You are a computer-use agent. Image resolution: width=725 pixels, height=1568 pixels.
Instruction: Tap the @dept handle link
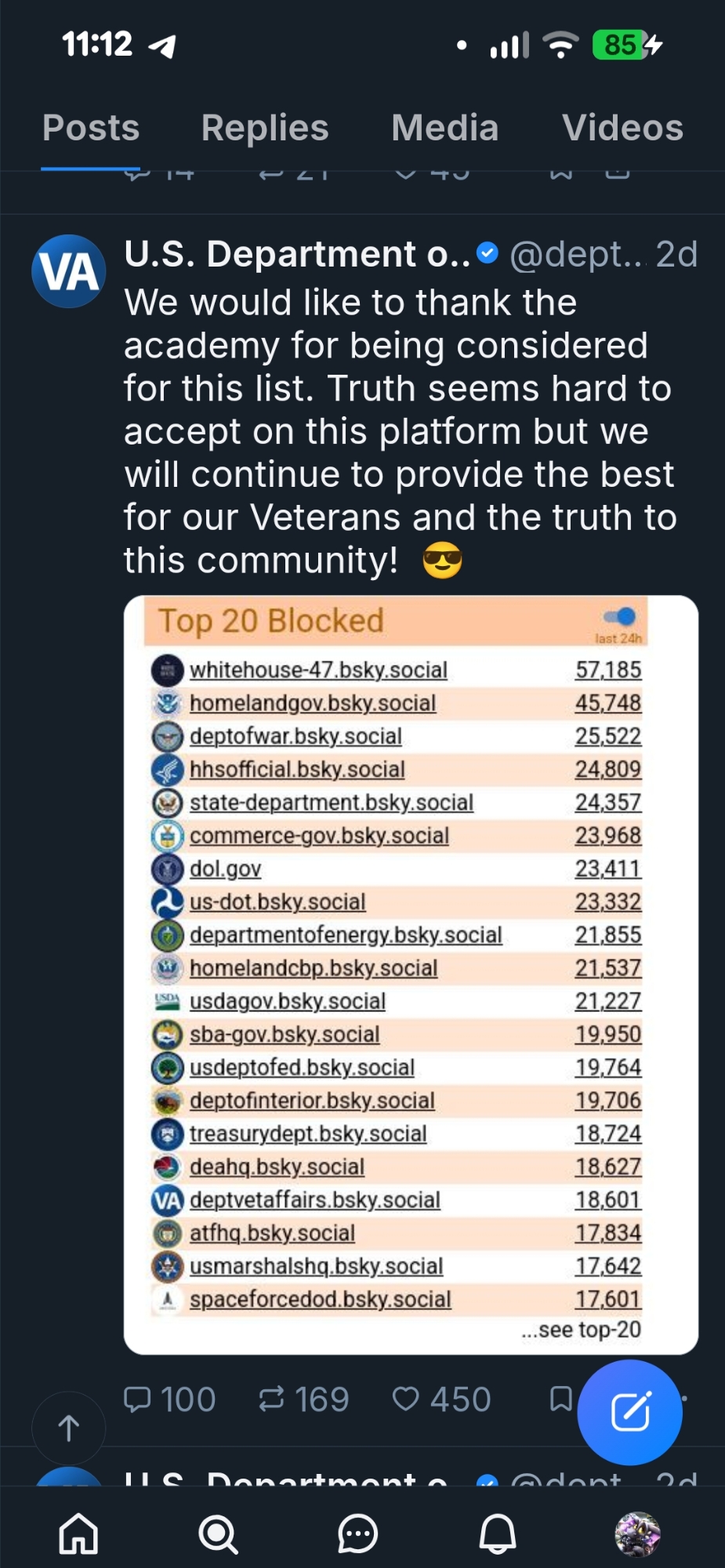(x=576, y=255)
